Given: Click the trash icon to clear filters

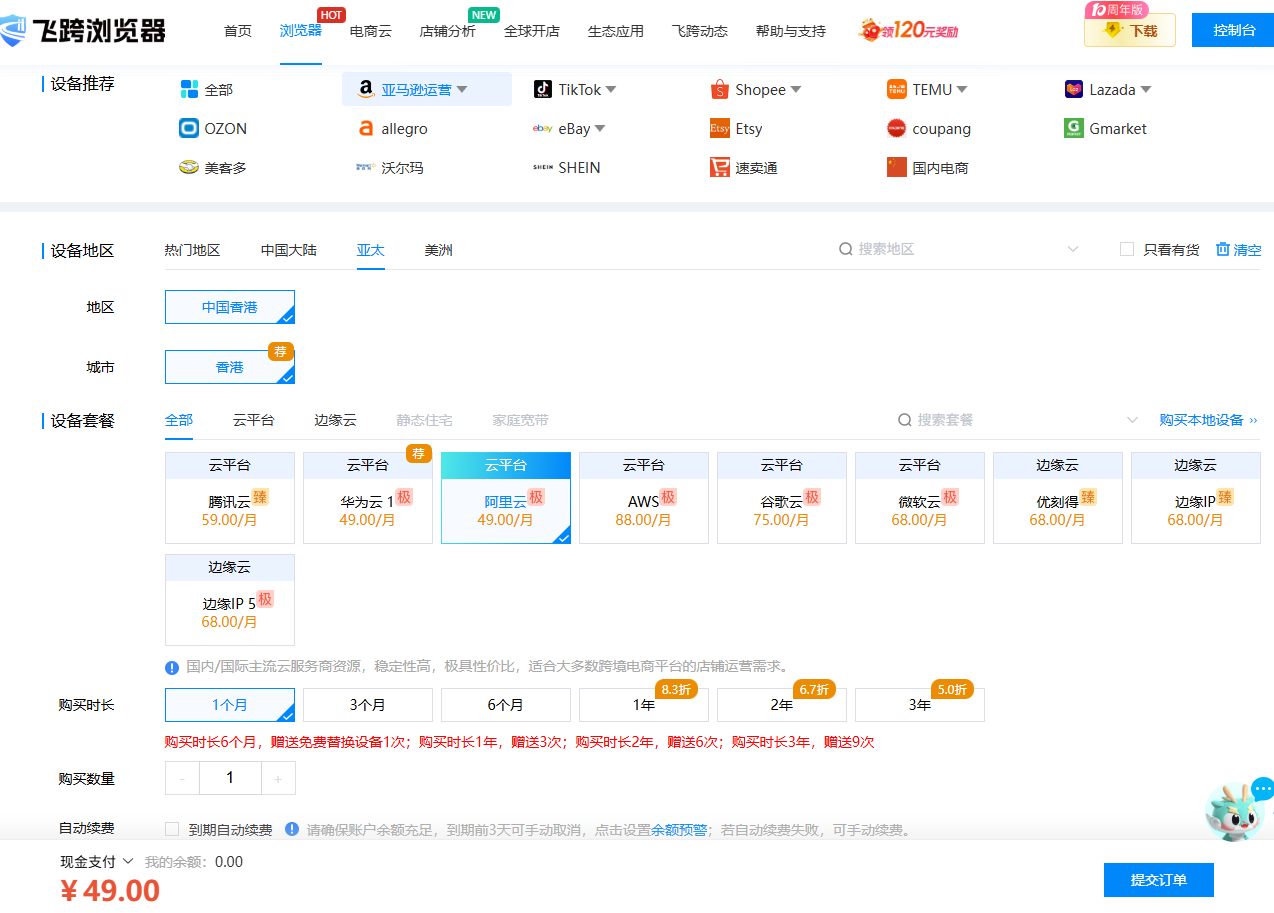Looking at the screenshot, I should point(1222,249).
